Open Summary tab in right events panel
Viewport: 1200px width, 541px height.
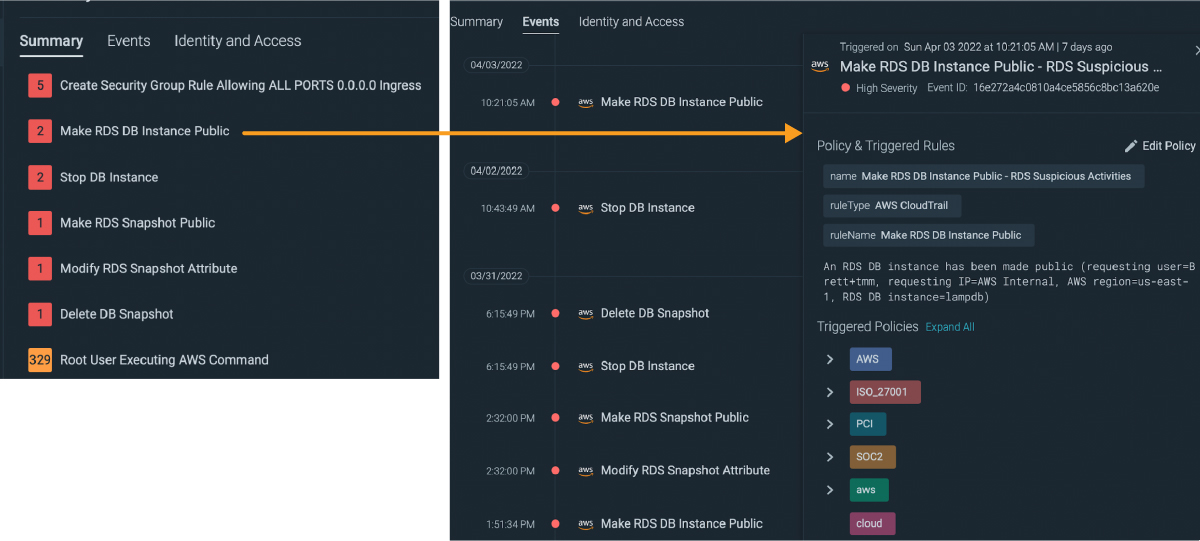(x=476, y=21)
